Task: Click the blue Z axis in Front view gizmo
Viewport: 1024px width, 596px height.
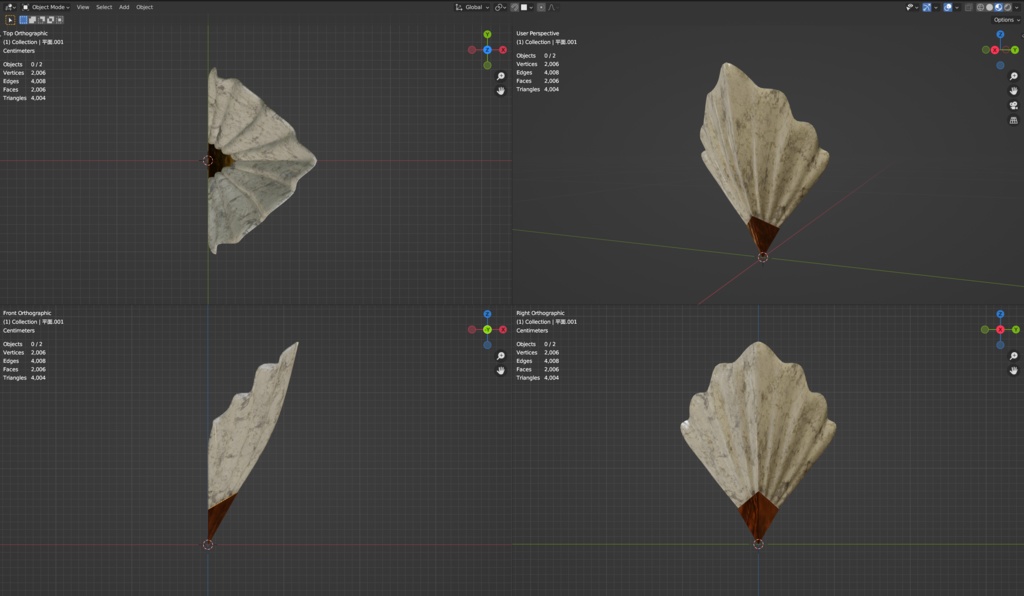Action: pyautogui.click(x=487, y=314)
